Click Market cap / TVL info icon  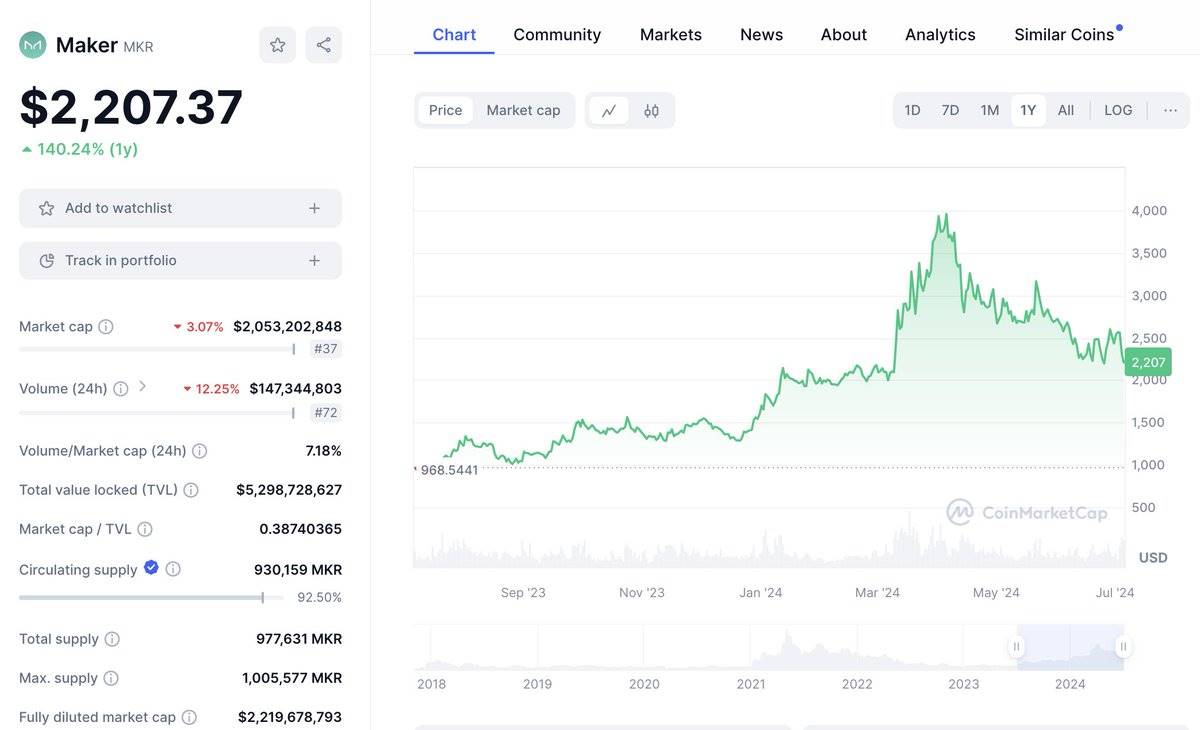145,529
